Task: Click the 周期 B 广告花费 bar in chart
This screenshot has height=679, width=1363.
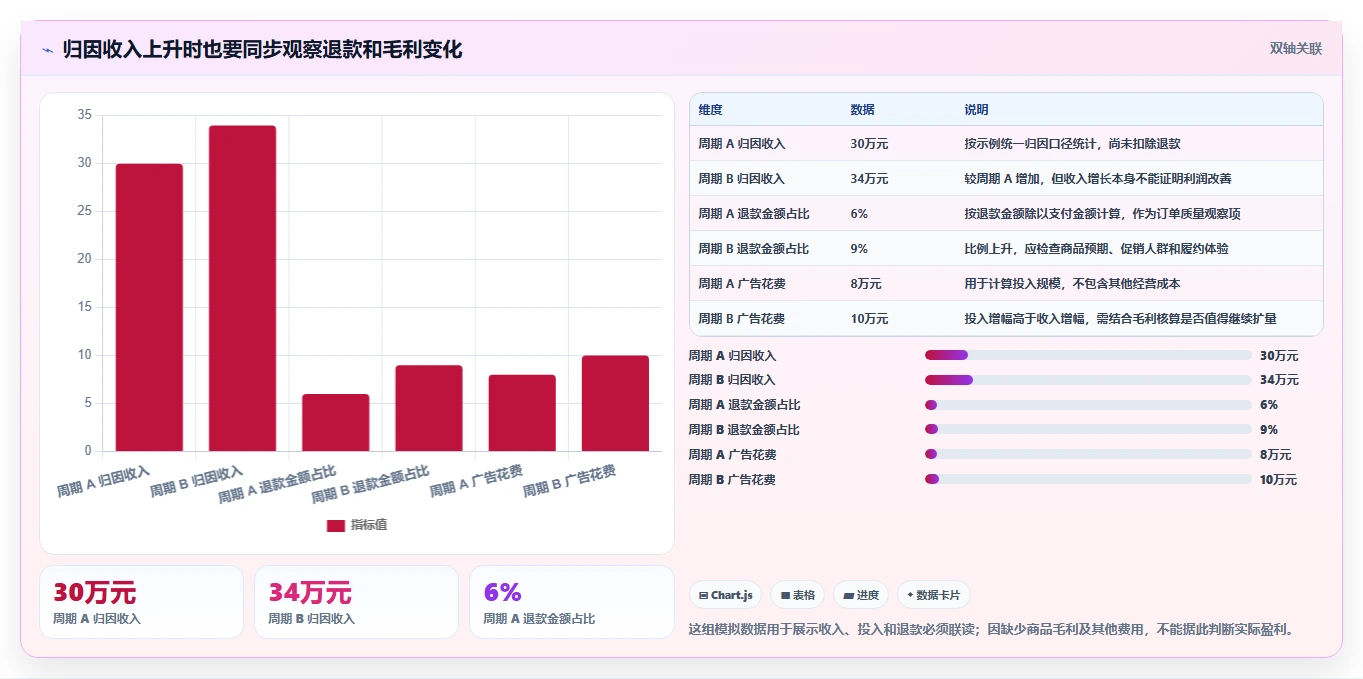Action: 615,403
